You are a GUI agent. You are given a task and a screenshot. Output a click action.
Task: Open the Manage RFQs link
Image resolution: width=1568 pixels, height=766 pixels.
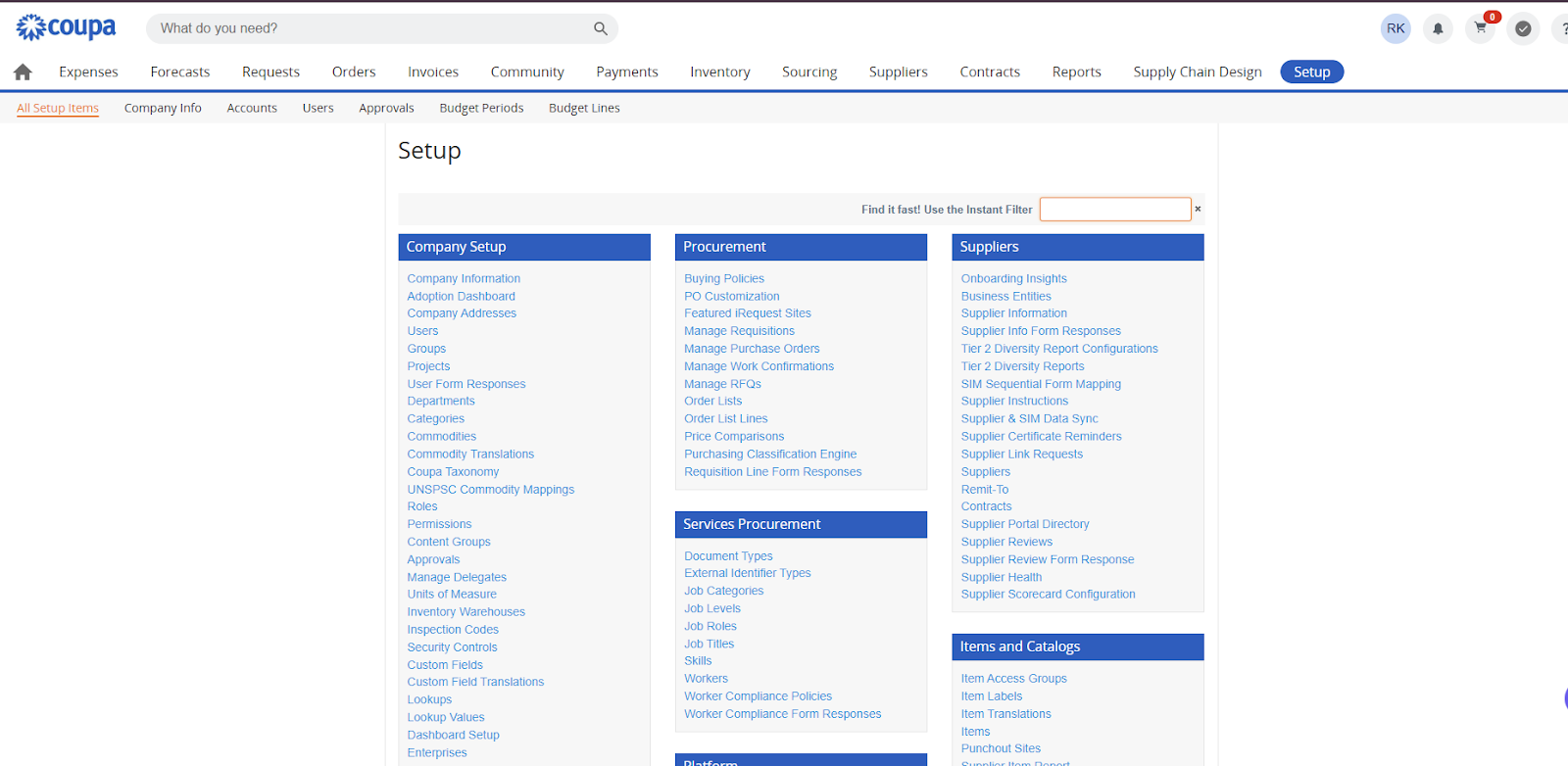coord(722,384)
